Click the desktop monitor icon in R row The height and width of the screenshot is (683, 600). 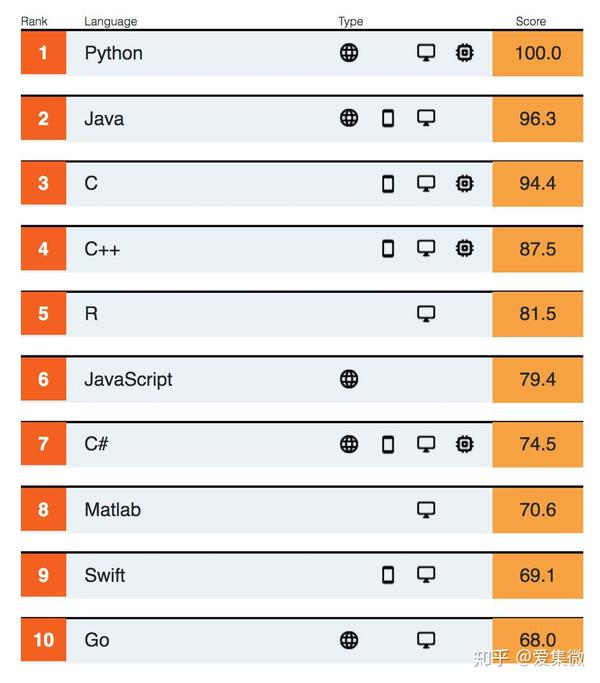click(426, 314)
